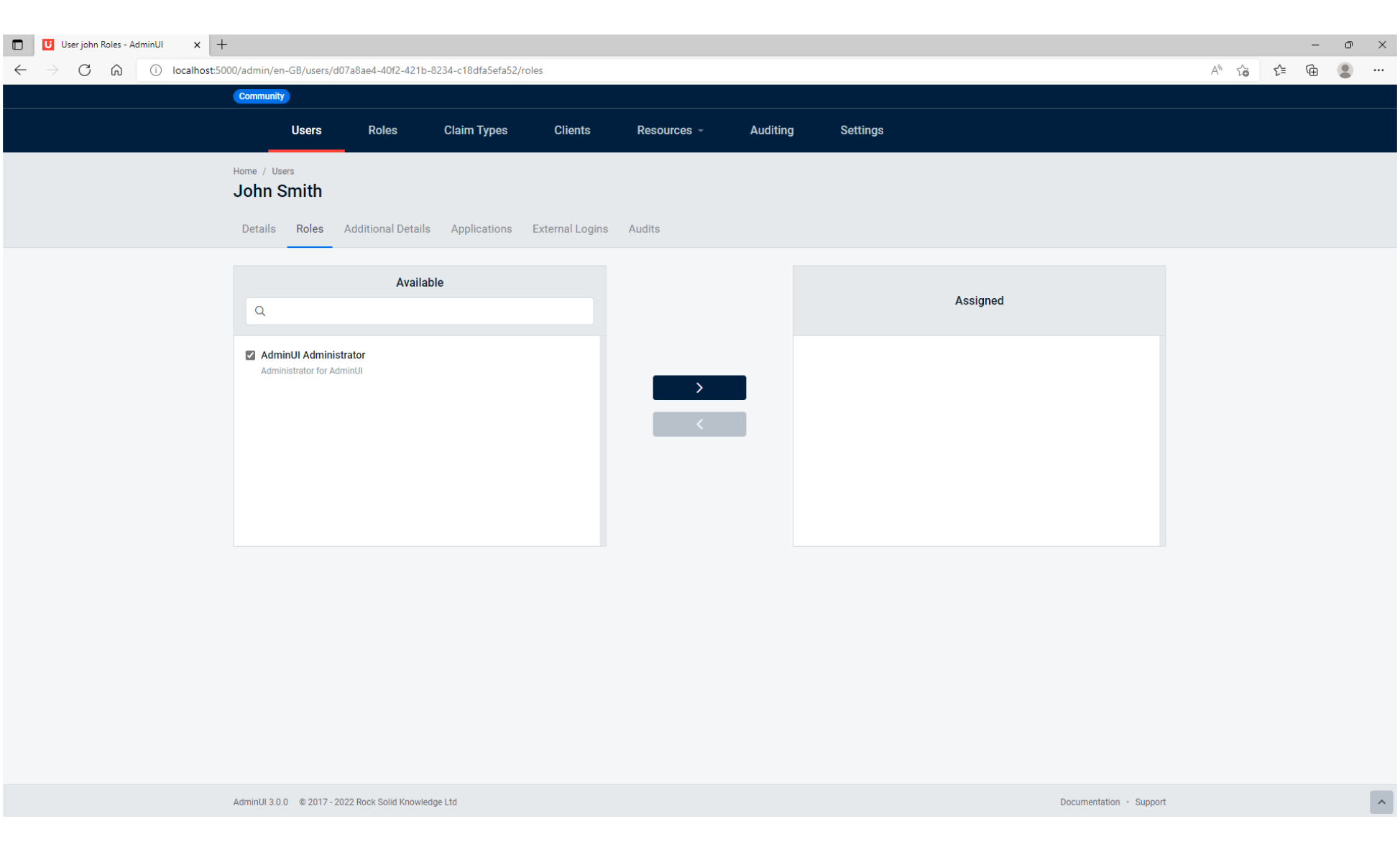View site information icon in address bar
Screen dimensions: 1400x852
point(155,70)
